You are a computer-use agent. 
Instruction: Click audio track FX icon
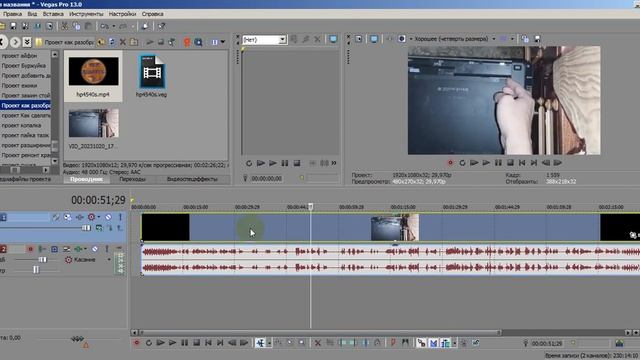point(78,249)
